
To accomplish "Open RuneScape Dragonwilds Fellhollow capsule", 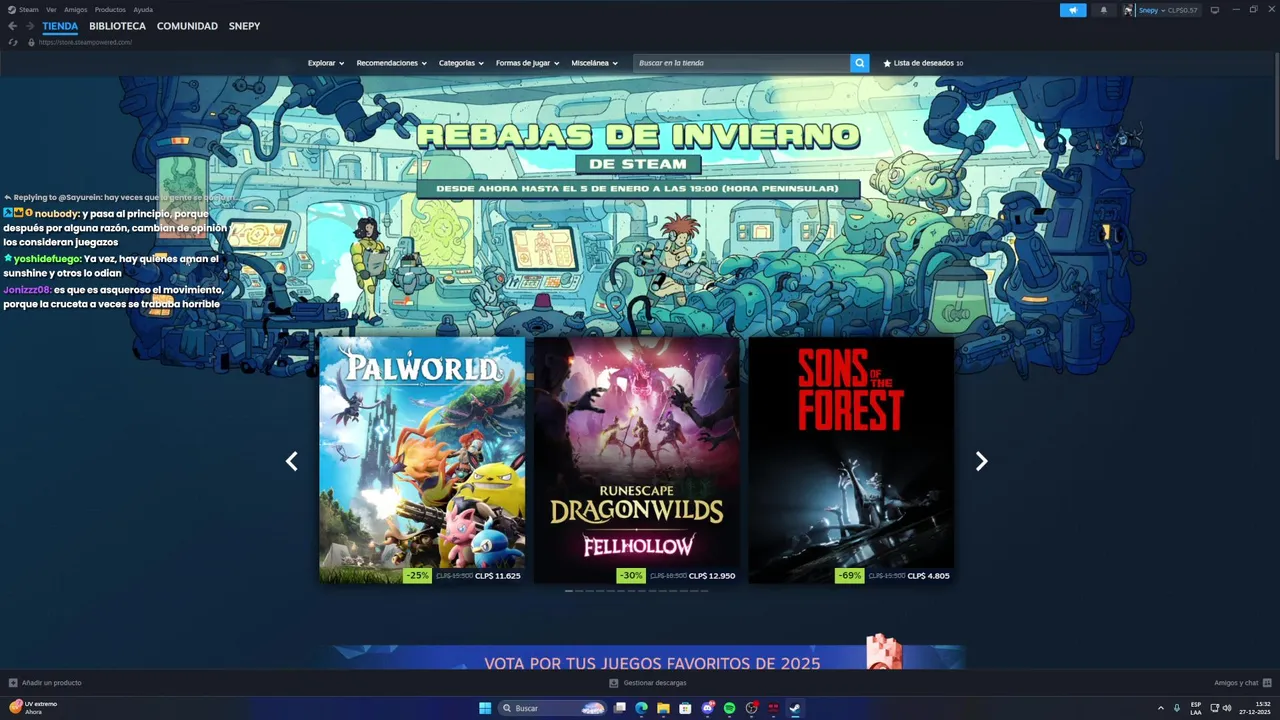I will point(637,460).
